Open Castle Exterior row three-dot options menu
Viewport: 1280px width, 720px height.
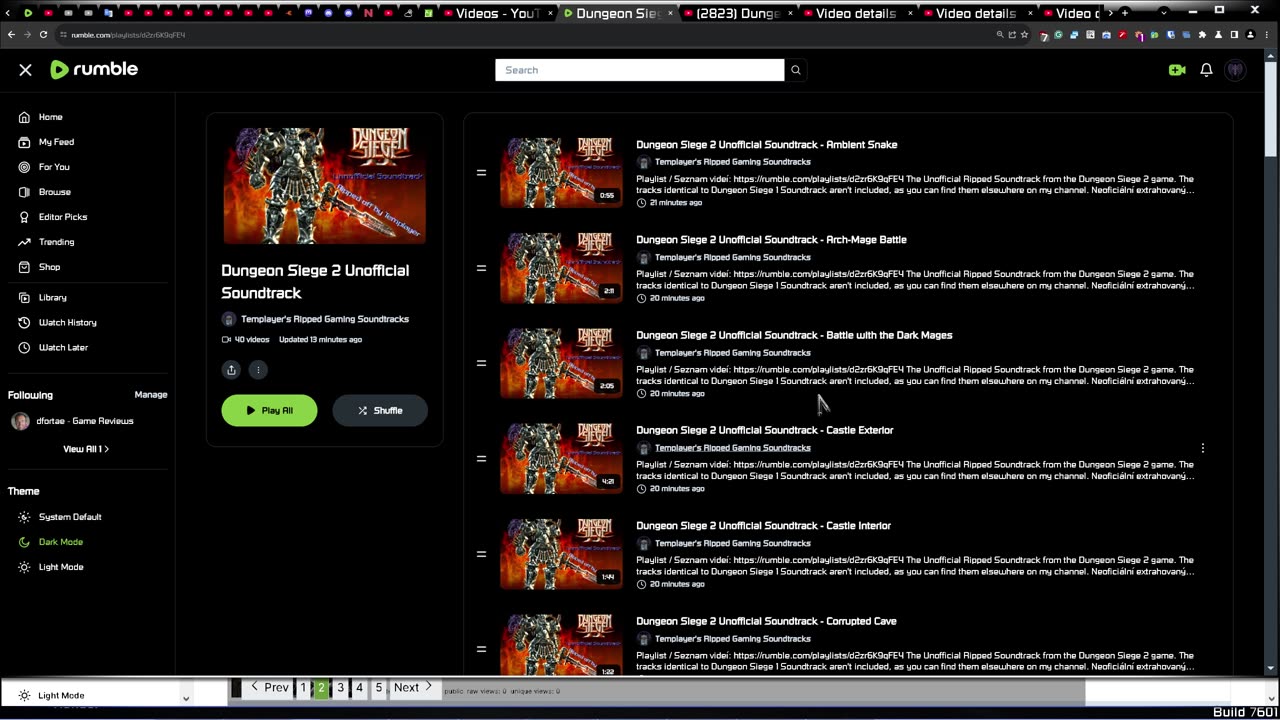point(1202,448)
